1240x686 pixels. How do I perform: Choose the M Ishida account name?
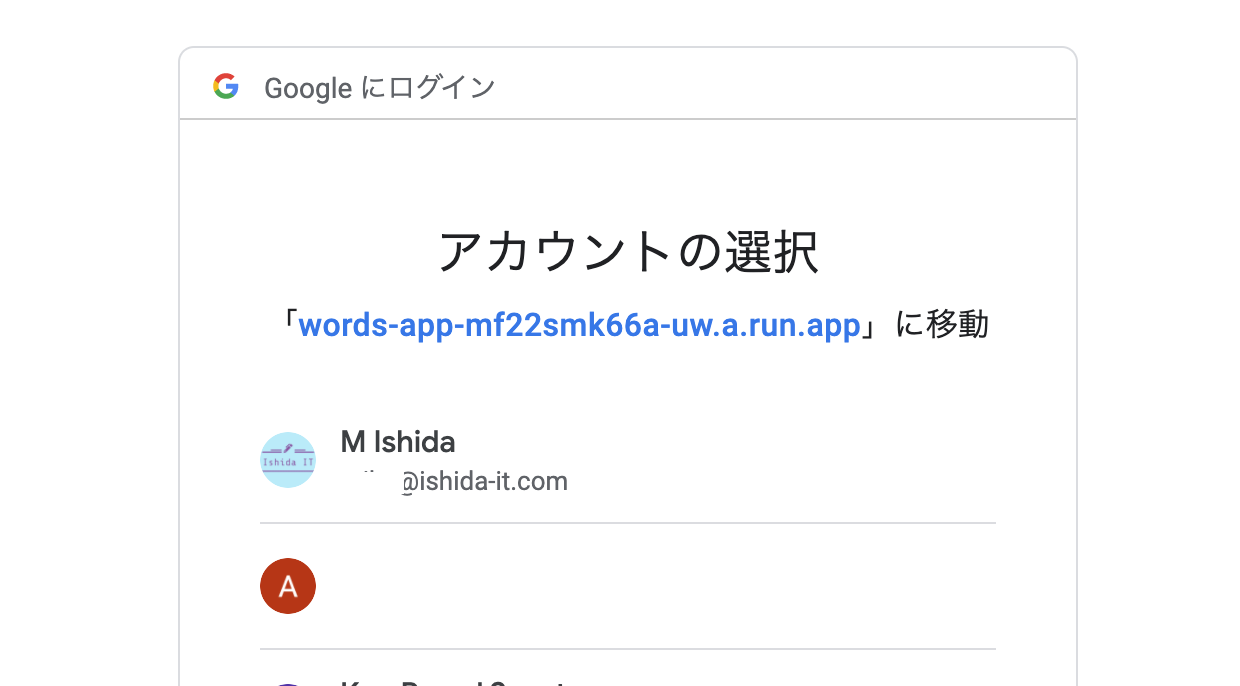[398, 441]
